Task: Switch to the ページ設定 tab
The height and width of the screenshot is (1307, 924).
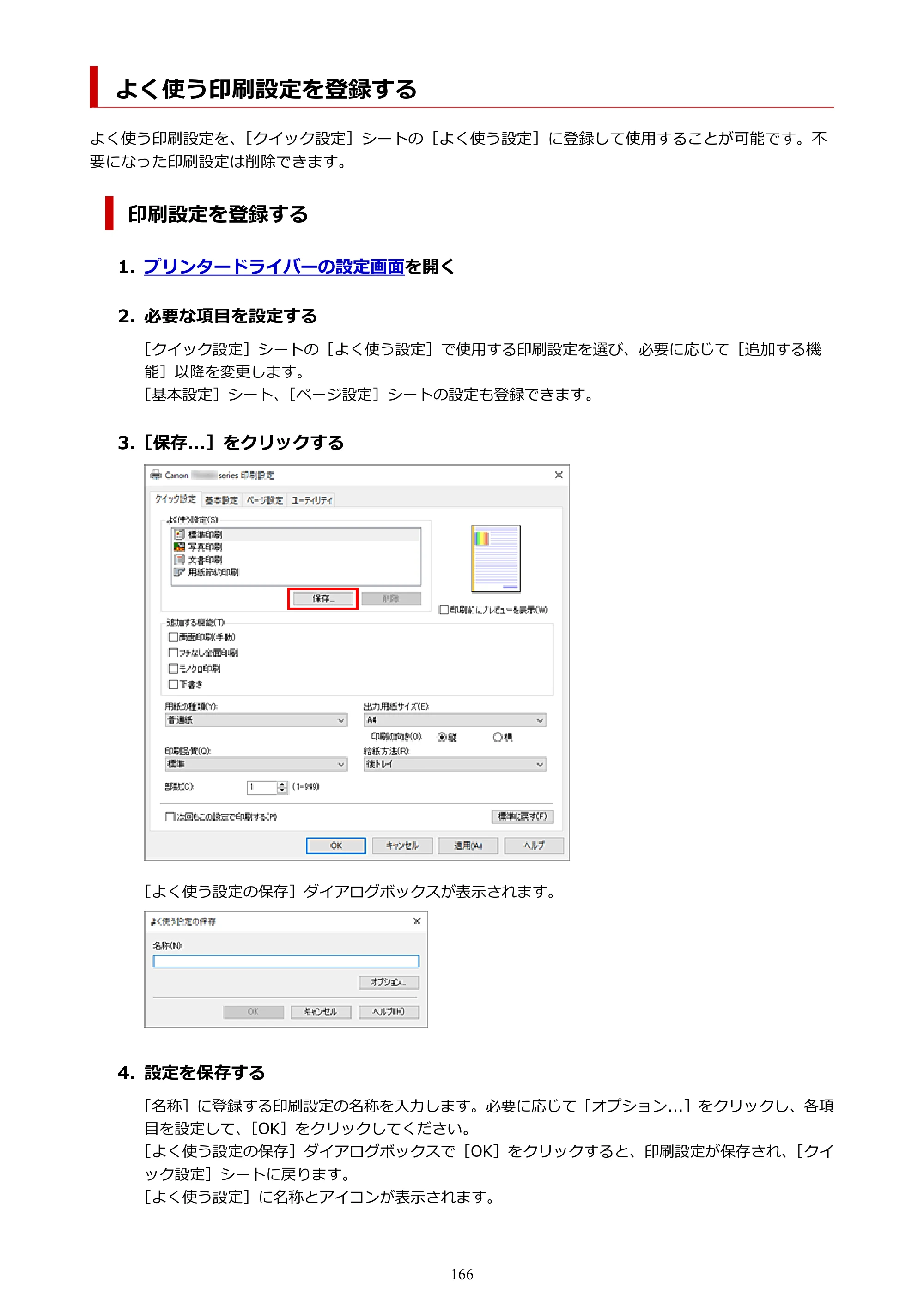Action: tap(265, 500)
